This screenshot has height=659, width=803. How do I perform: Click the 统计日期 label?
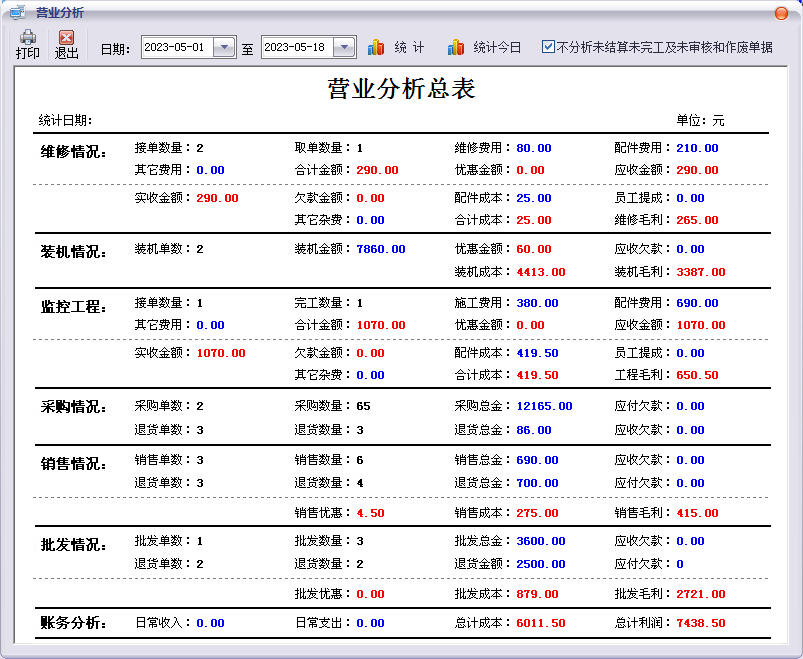[66, 120]
